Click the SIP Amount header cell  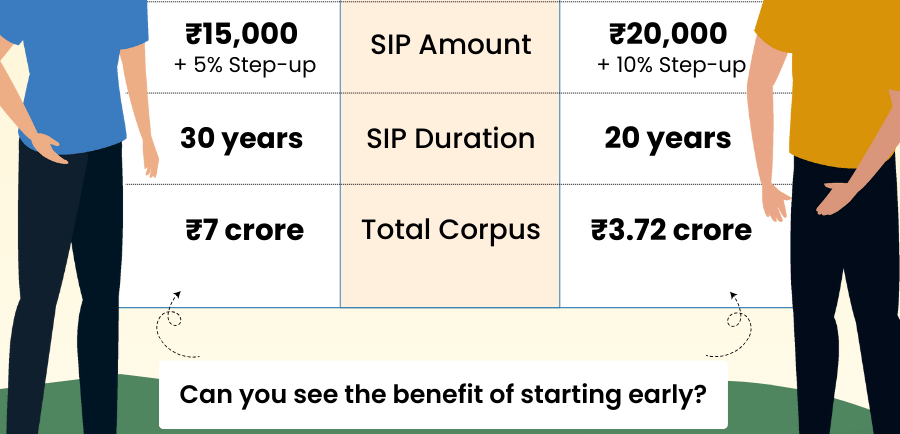click(451, 46)
